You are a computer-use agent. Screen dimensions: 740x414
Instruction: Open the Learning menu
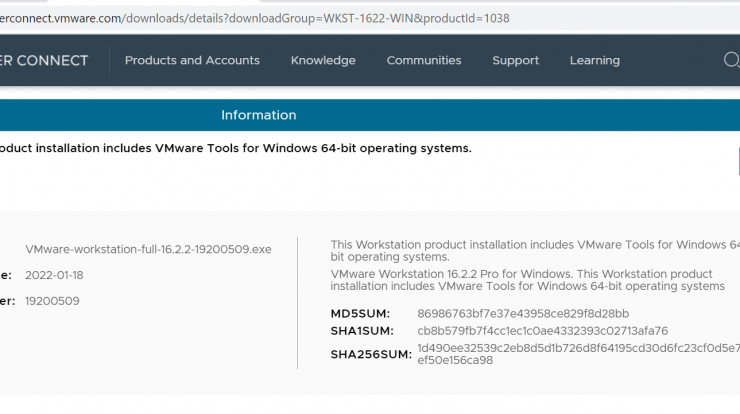click(595, 60)
